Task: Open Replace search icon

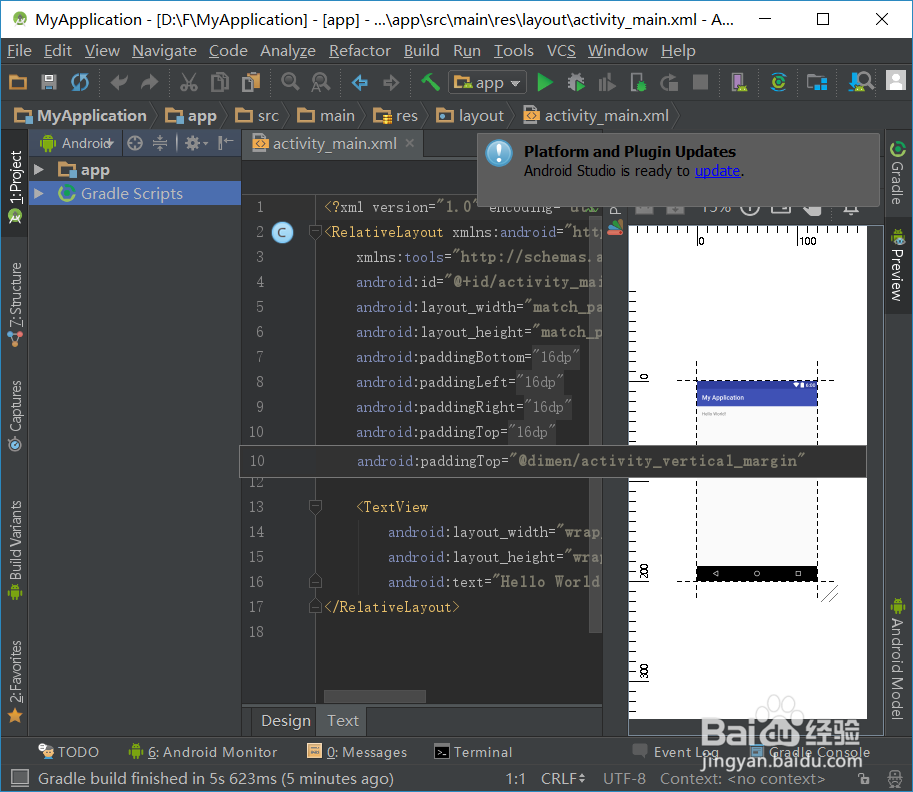Action: coord(320,83)
